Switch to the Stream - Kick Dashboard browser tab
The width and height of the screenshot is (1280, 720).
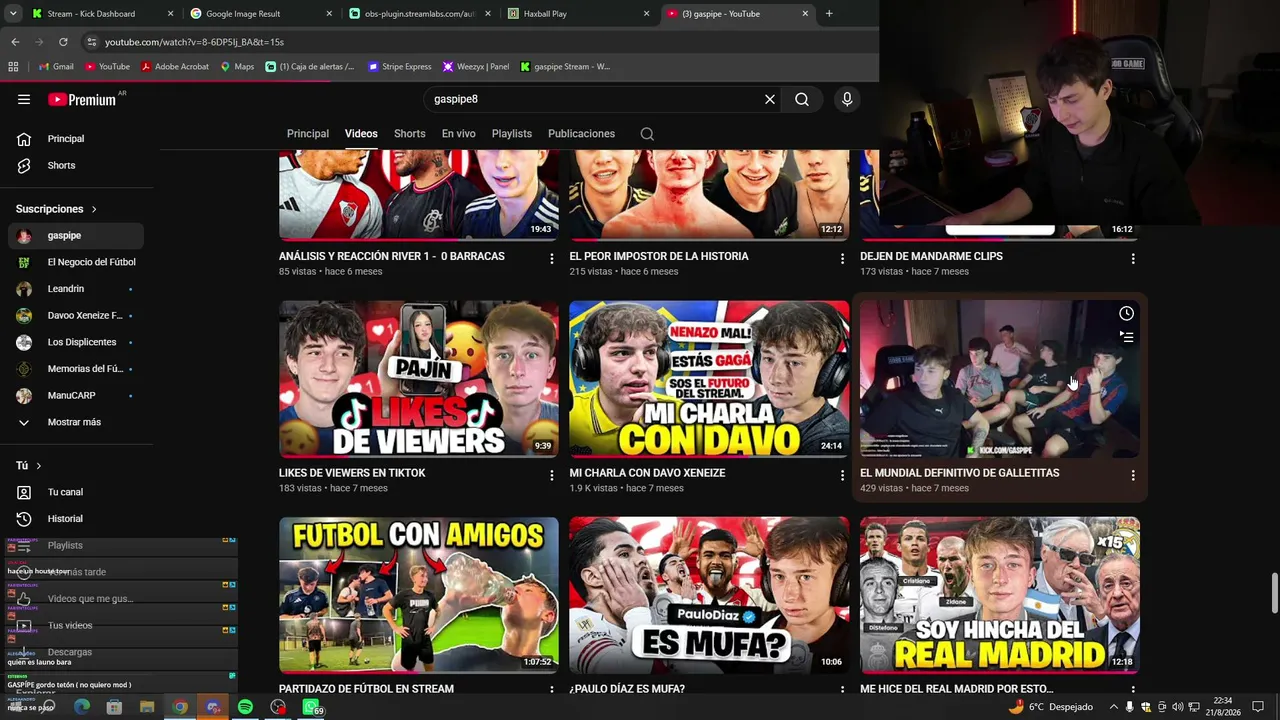pyautogui.click(x=102, y=14)
